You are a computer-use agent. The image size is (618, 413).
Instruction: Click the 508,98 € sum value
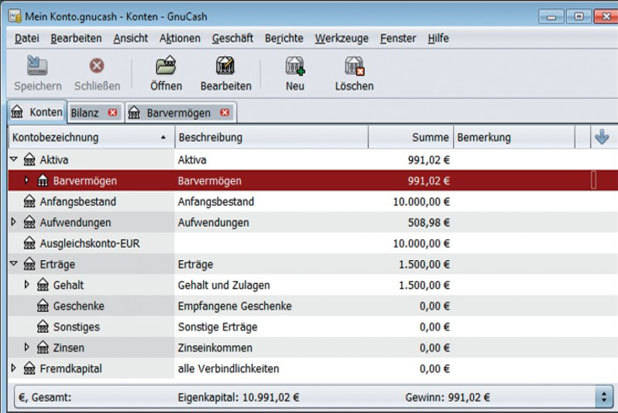[428, 223]
